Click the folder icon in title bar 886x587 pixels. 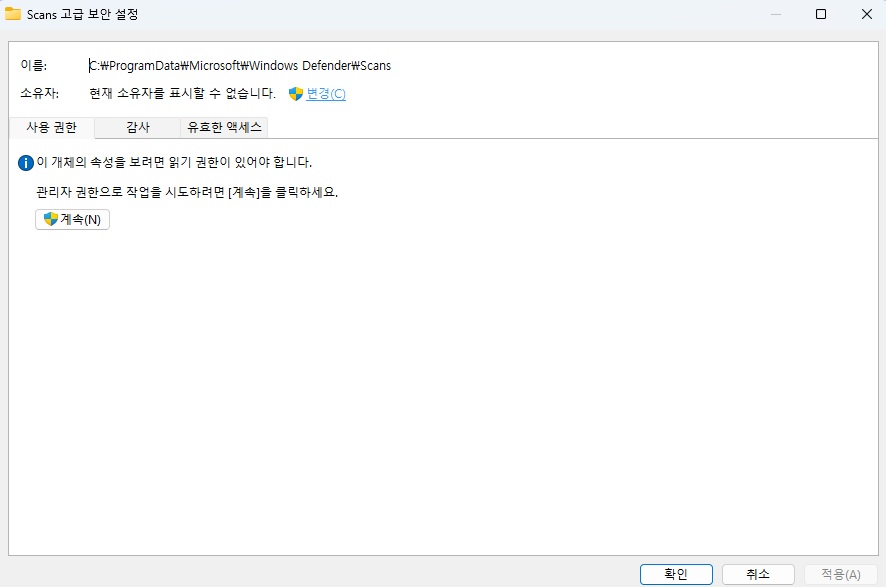pyautogui.click(x=13, y=14)
